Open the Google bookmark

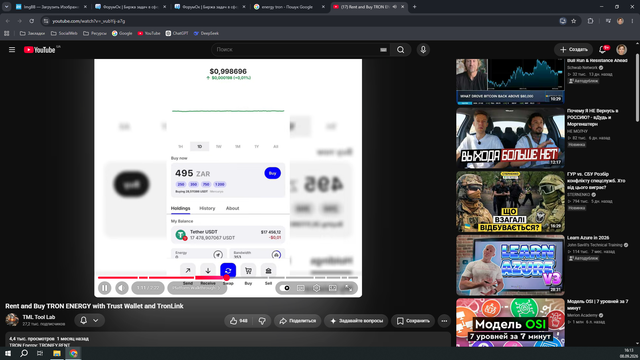(122, 33)
